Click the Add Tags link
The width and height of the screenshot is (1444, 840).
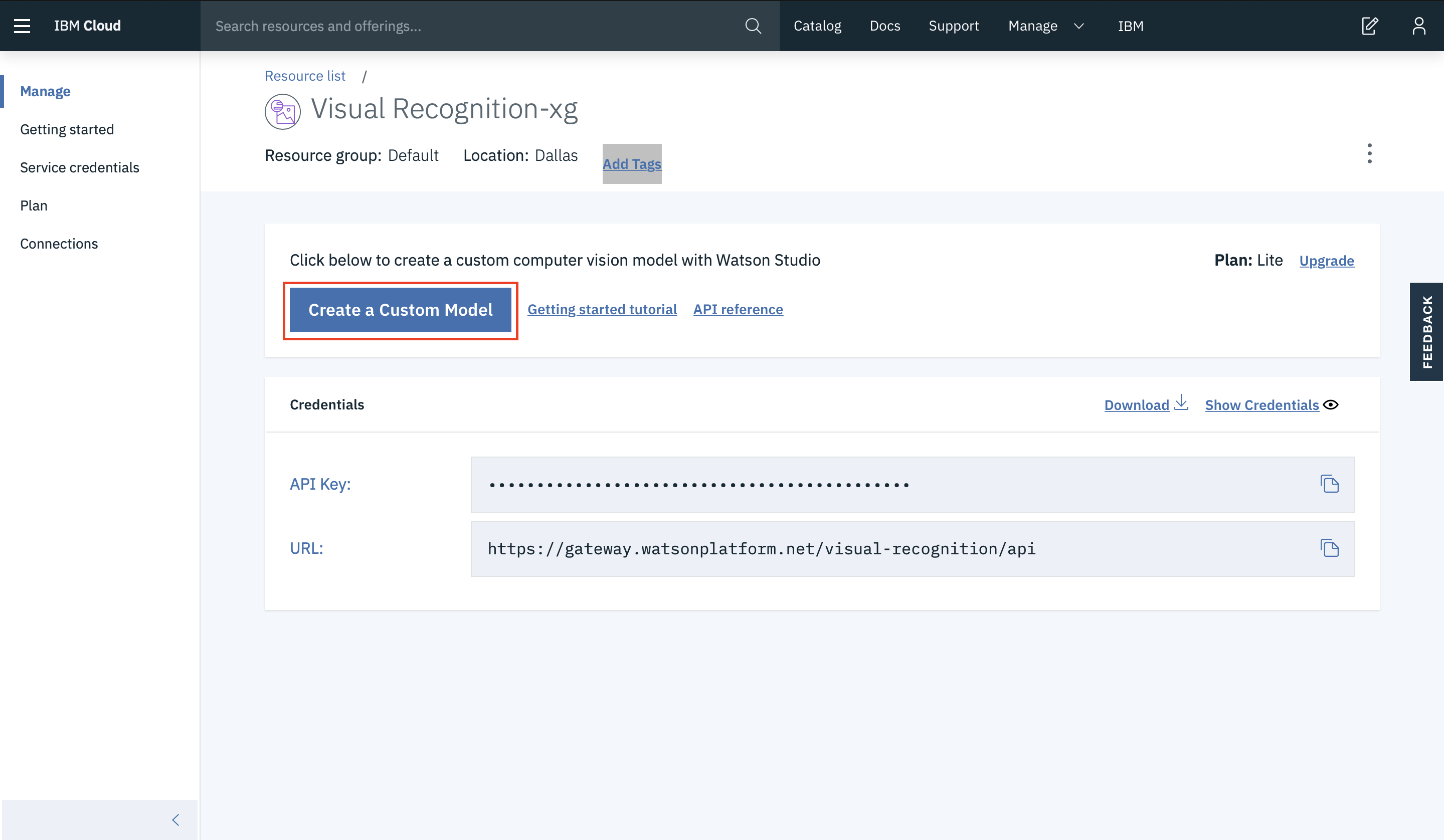tap(631, 164)
